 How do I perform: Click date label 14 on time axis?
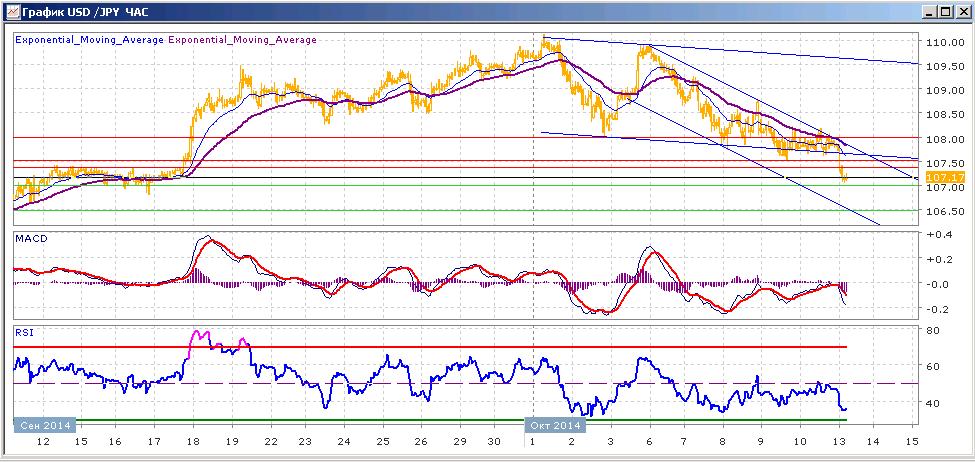pyautogui.click(x=872, y=441)
